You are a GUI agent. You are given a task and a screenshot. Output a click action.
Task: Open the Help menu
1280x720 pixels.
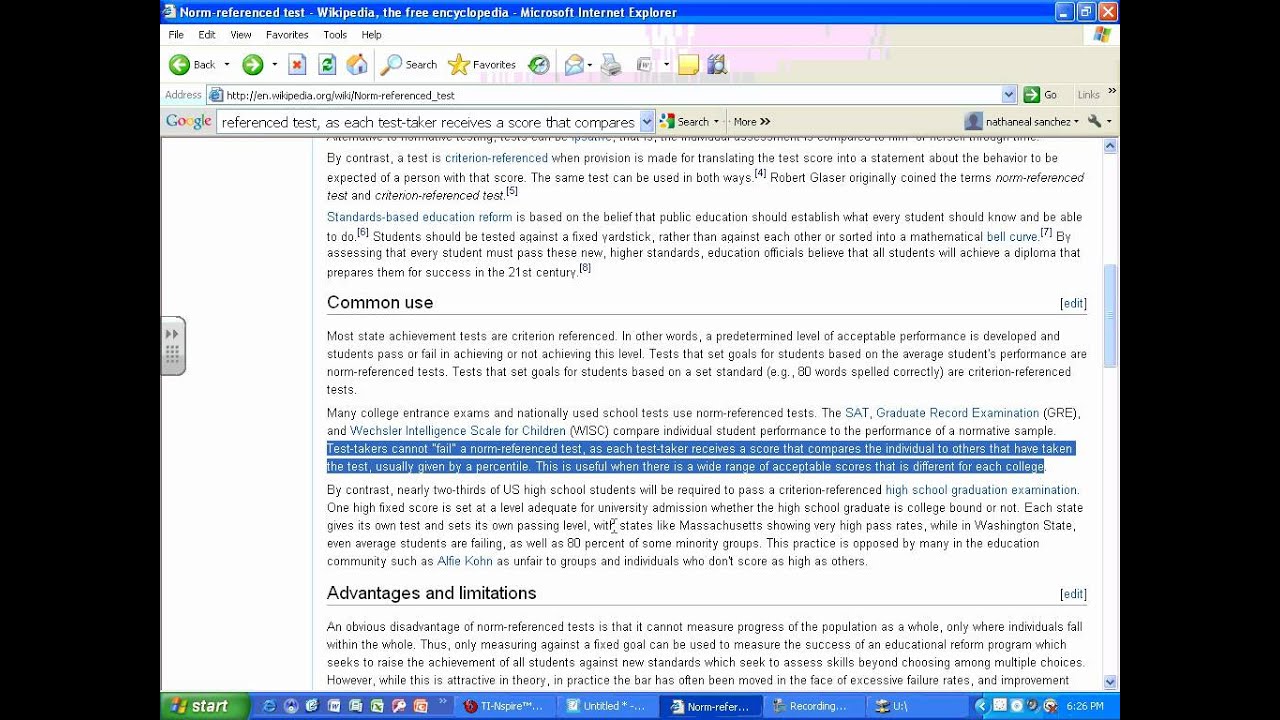371,35
